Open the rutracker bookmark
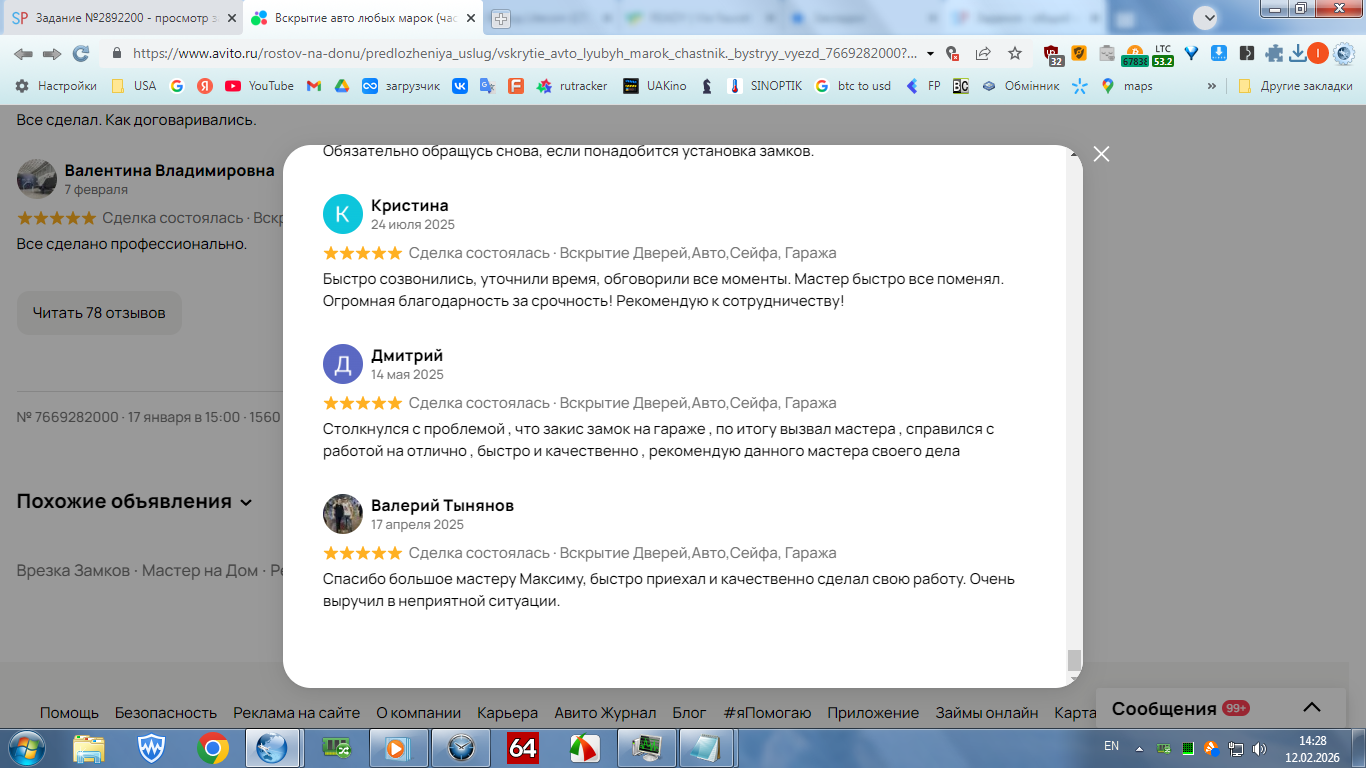The height and width of the screenshot is (768, 1366). pyautogui.click(x=572, y=86)
